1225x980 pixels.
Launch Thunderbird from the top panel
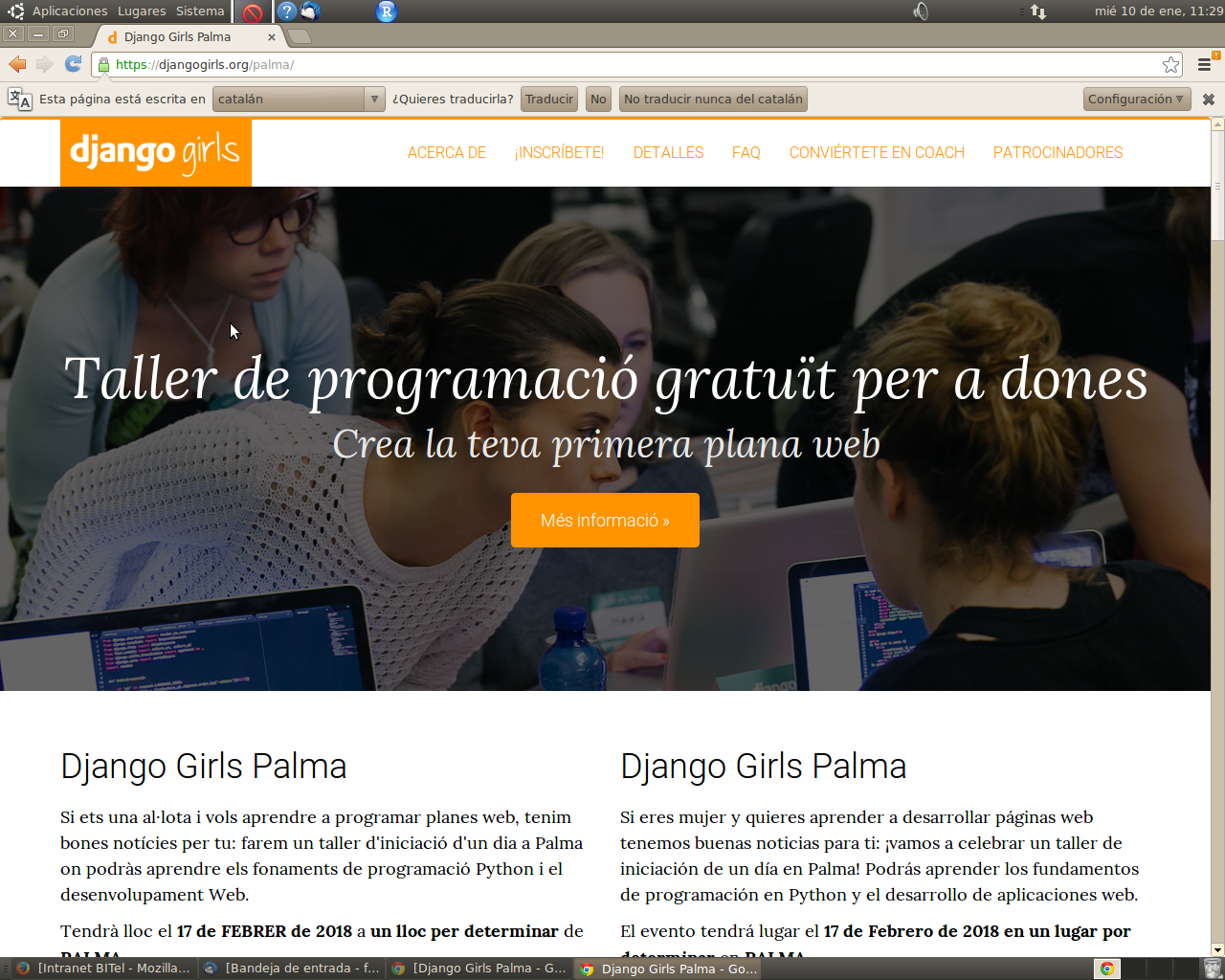point(311,11)
